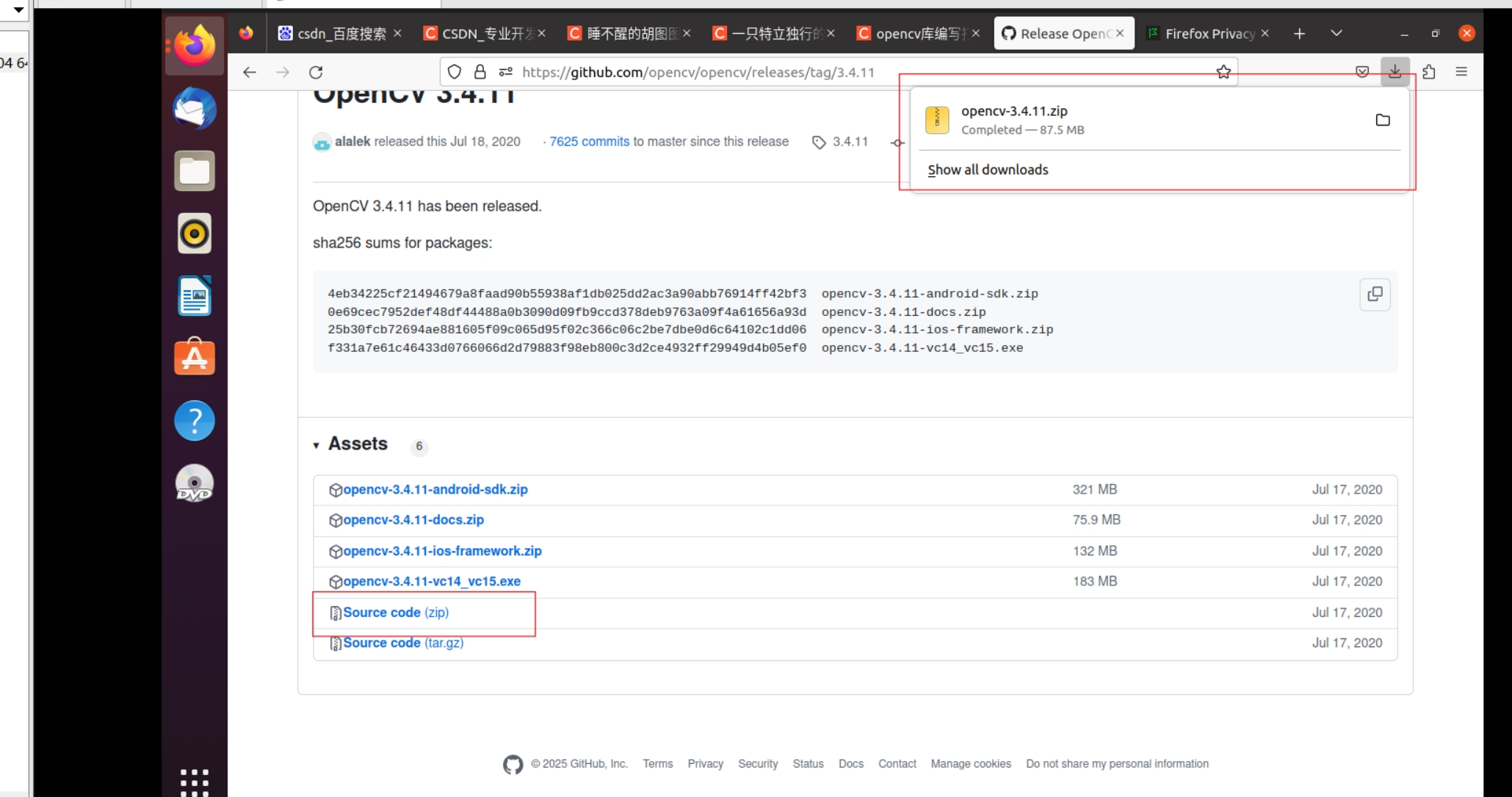
Task: Switch to the Firefox Privacy tab
Action: click(1208, 34)
